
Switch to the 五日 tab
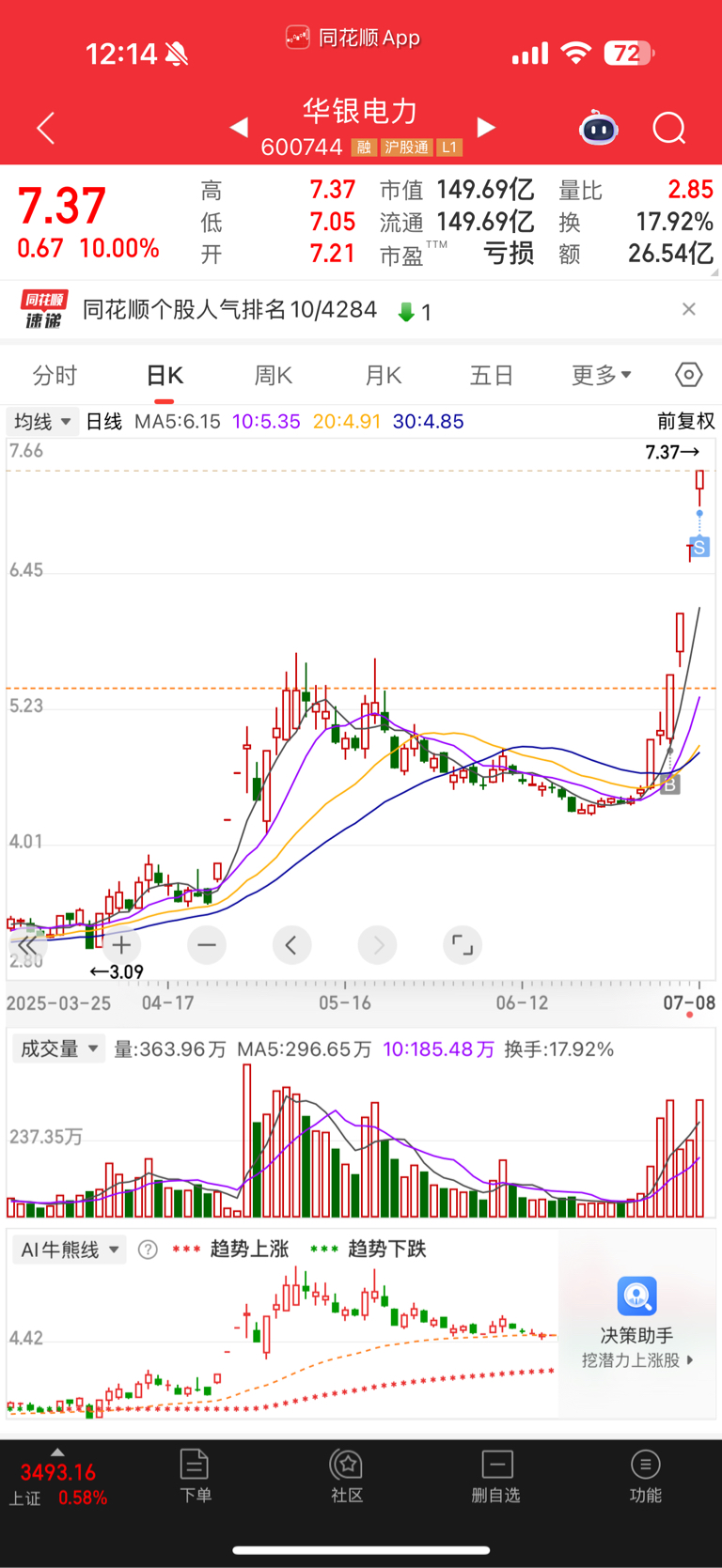coord(492,376)
